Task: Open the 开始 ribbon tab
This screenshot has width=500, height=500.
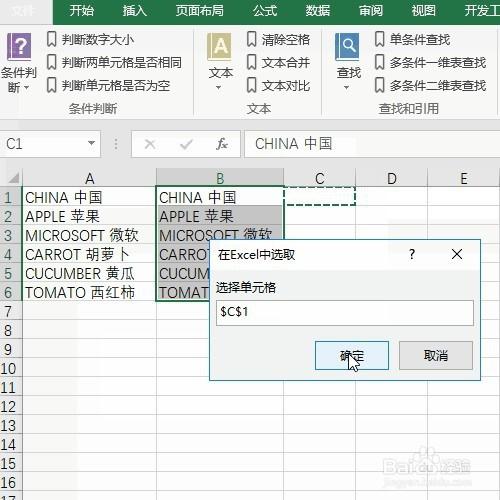Action: [82, 11]
